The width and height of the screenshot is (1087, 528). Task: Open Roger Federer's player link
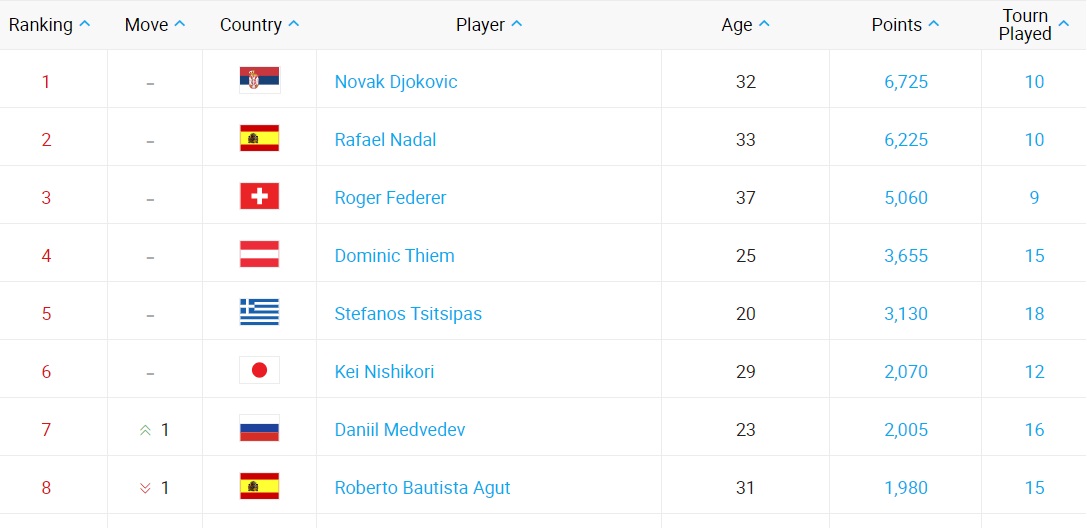click(390, 198)
